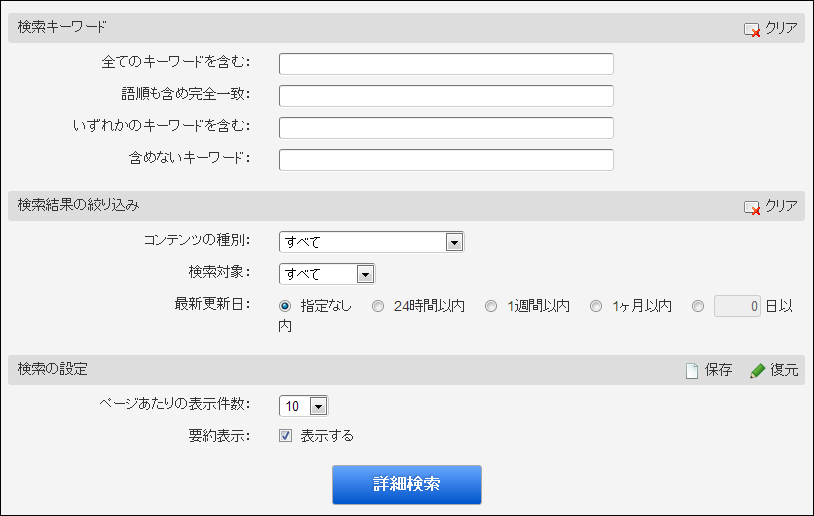Open the 検索対象 dropdown
The image size is (814, 516).
pyautogui.click(x=327, y=274)
